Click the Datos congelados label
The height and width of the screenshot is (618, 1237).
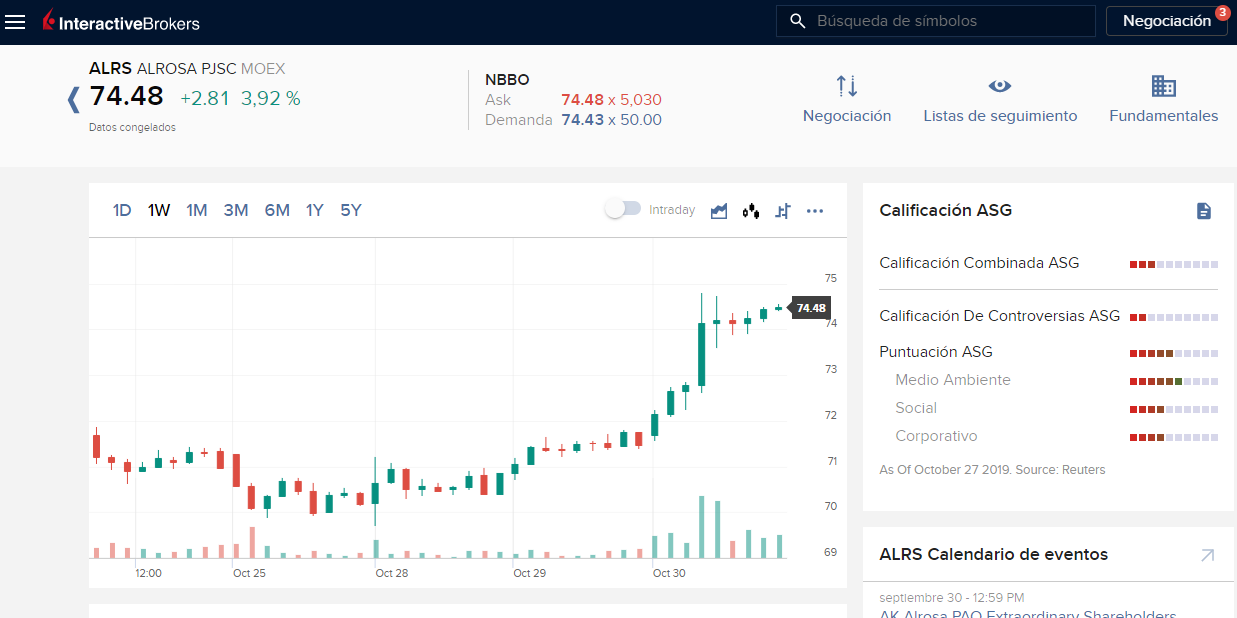(132, 128)
